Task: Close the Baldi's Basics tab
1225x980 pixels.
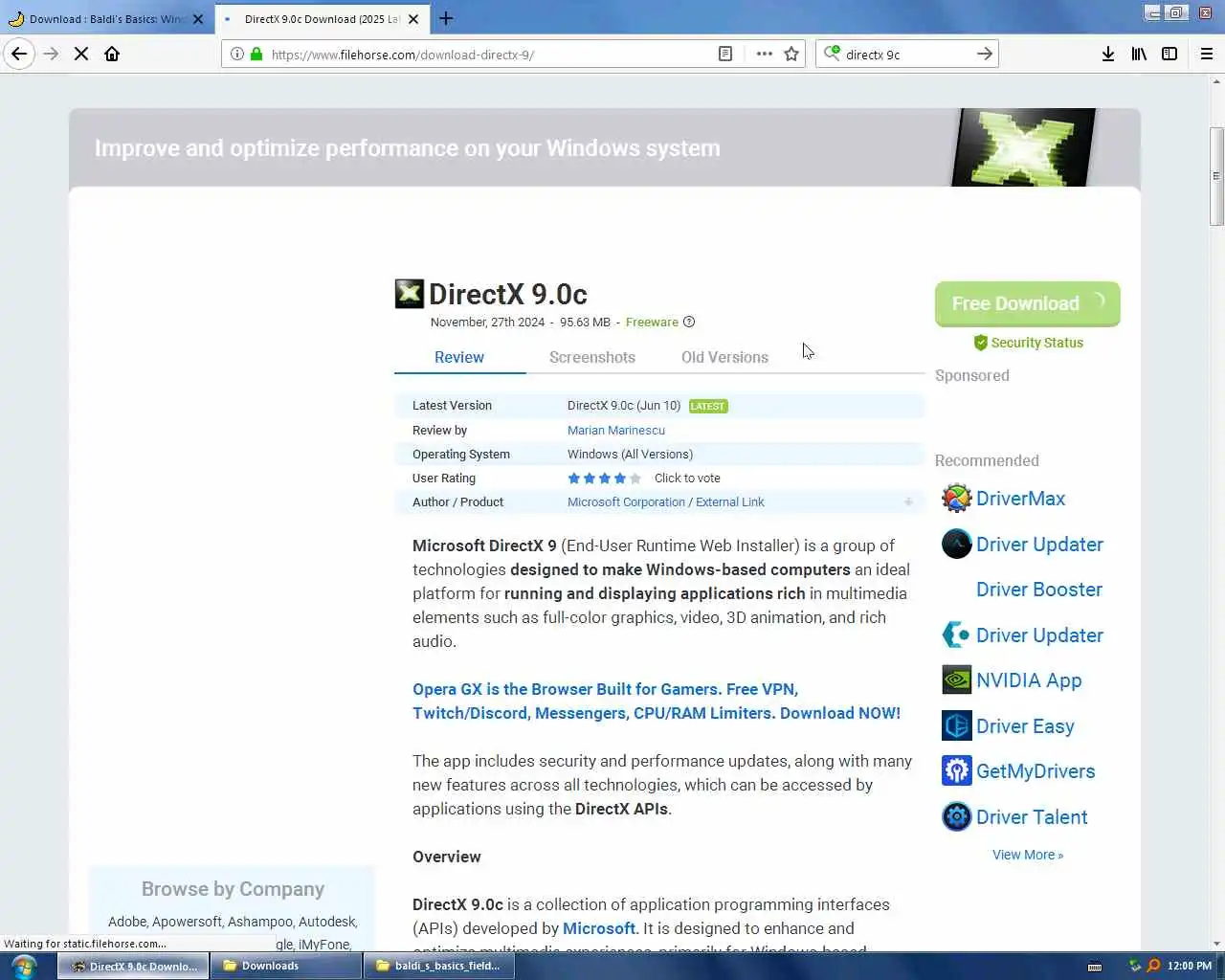Action: (x=198, y=18)
